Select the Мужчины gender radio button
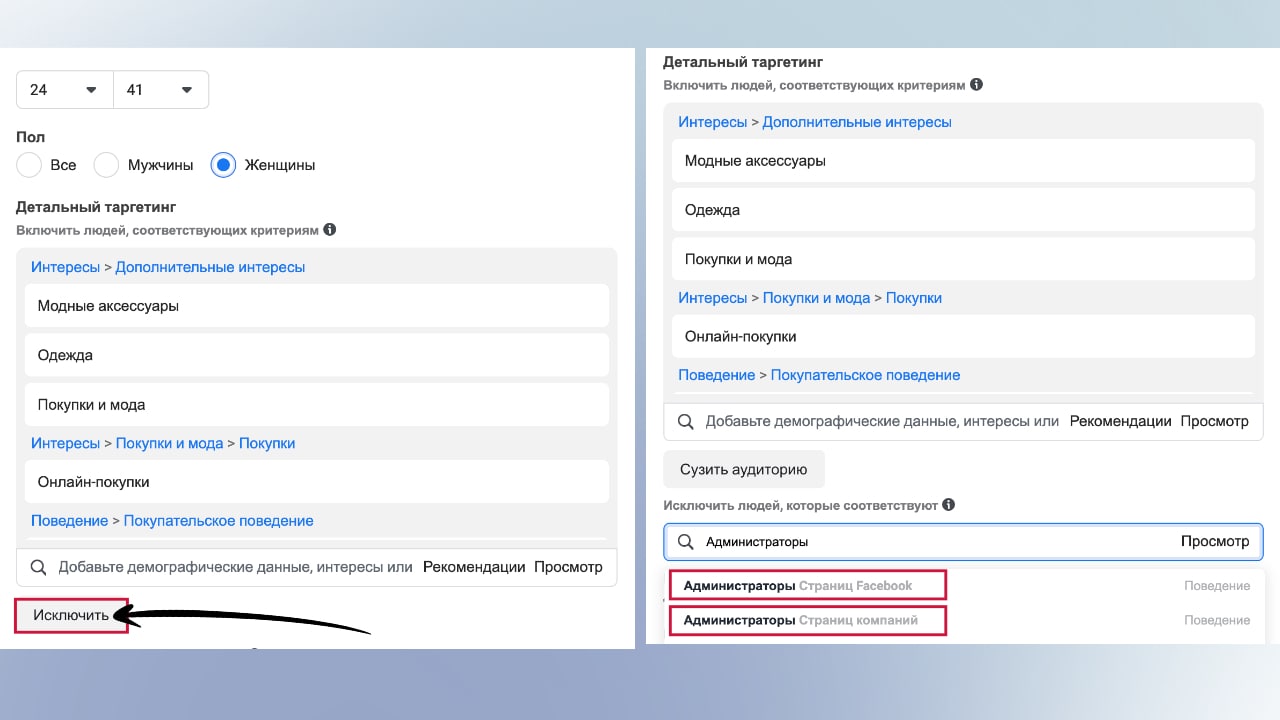 point(107,165)
